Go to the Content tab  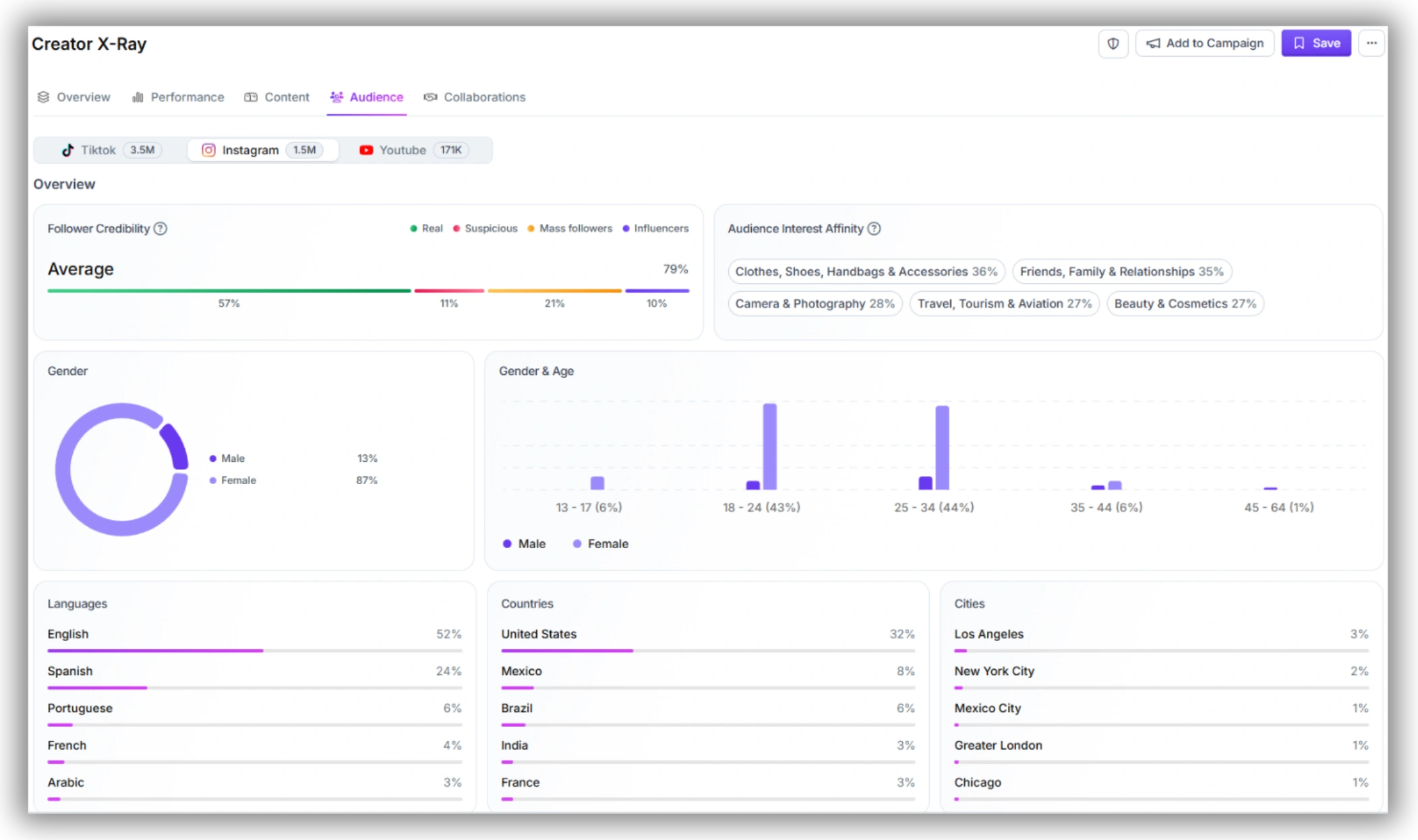(x=276, y=97)
